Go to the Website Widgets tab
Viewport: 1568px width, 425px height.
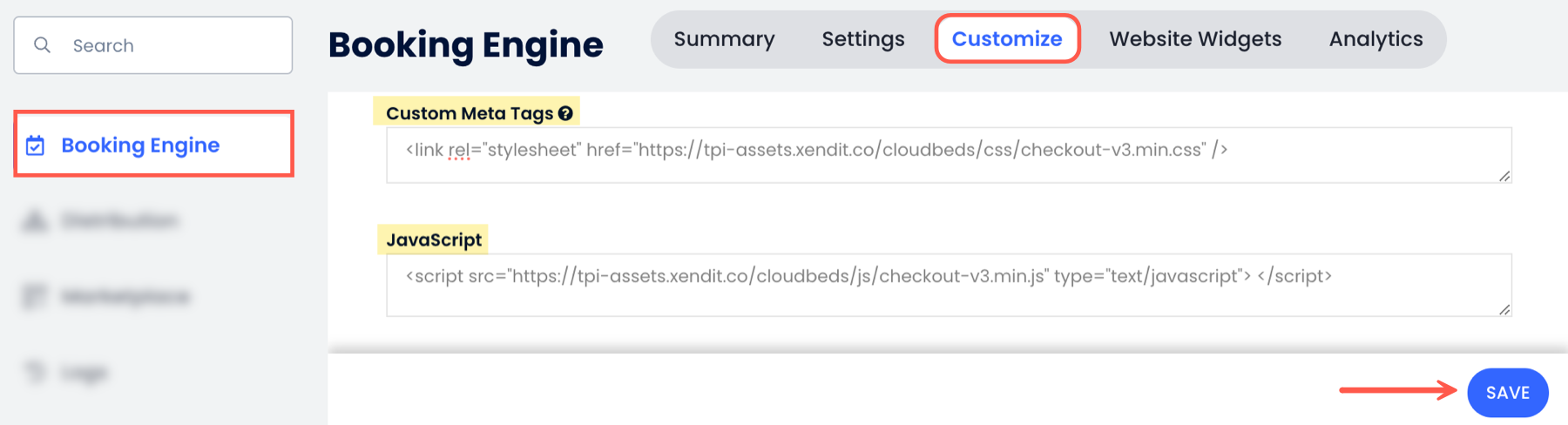(1195, 39)
